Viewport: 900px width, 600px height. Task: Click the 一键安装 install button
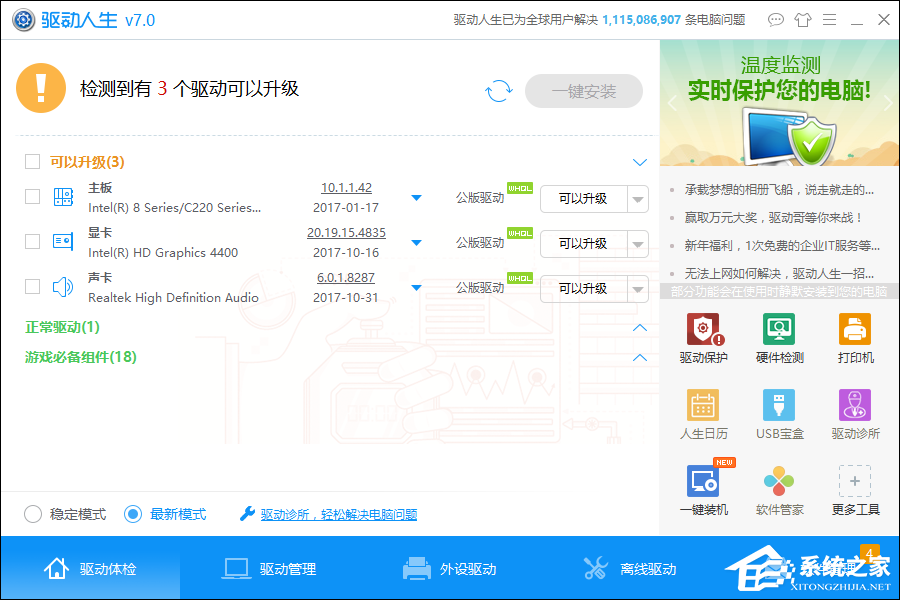coord(583,90)
